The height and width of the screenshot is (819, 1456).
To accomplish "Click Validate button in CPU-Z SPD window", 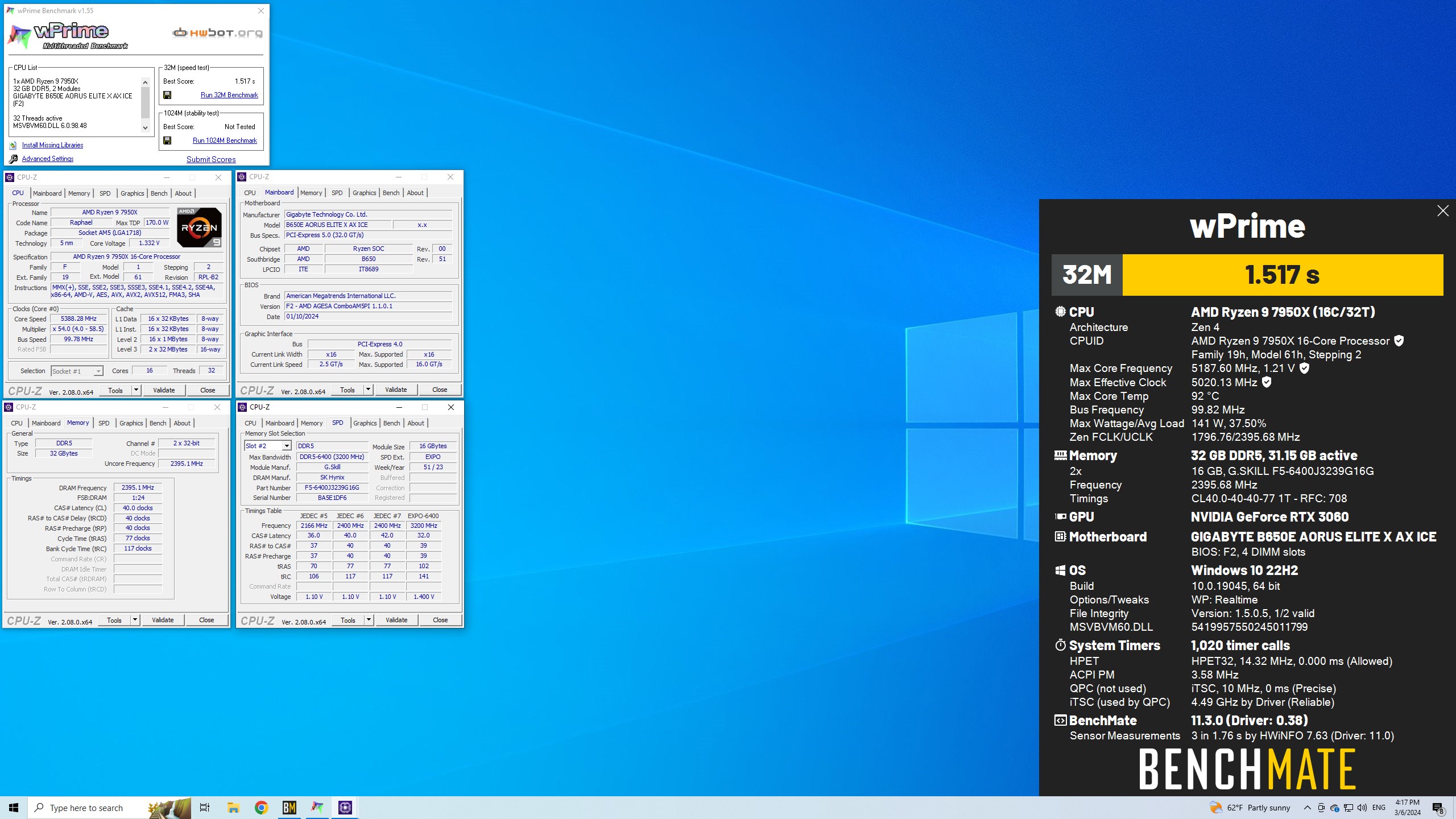I will [x=396, y=620].
